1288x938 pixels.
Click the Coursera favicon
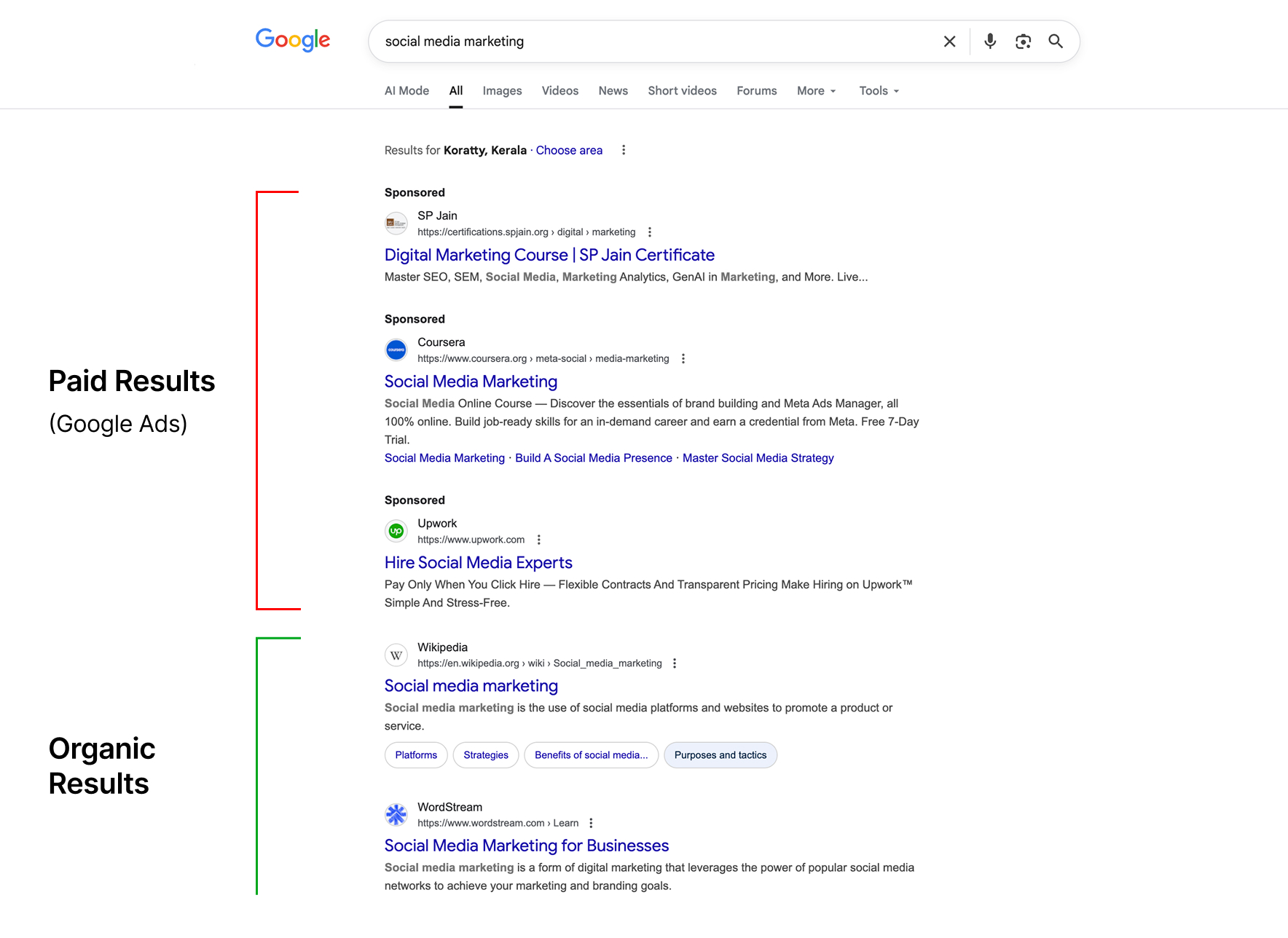tap(396, 350)
